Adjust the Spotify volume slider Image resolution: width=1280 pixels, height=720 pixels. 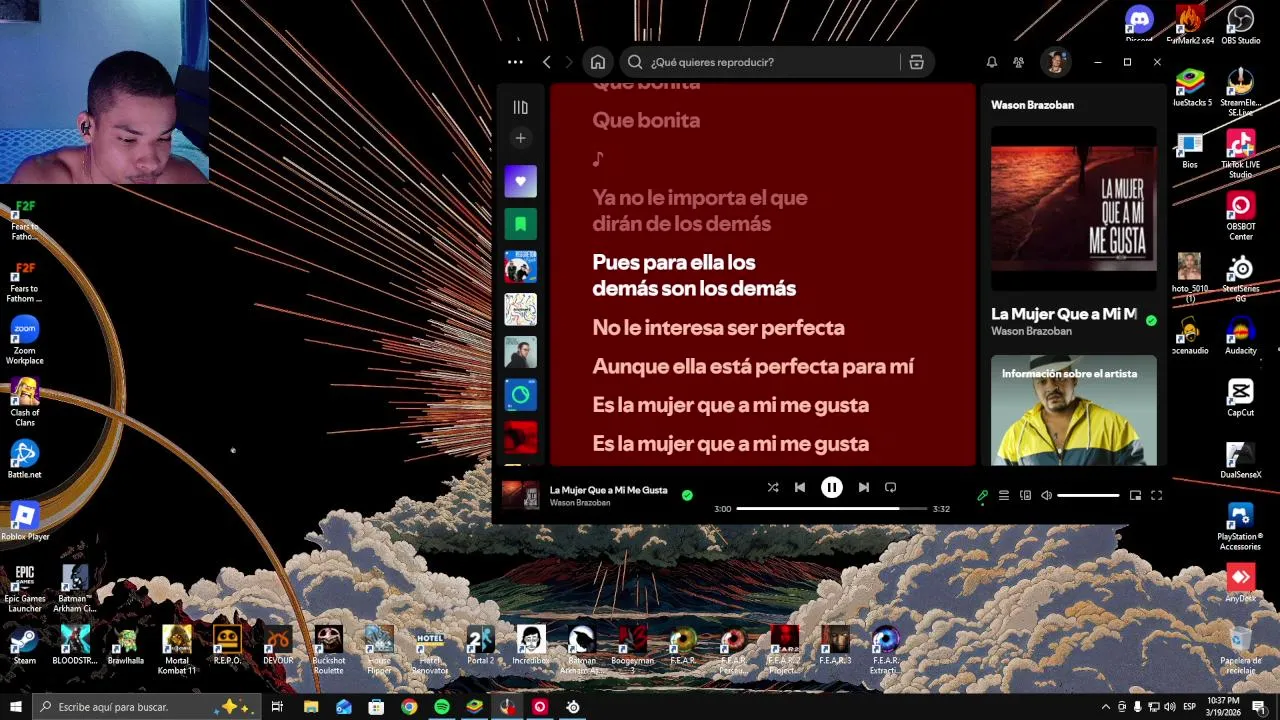1088,495
